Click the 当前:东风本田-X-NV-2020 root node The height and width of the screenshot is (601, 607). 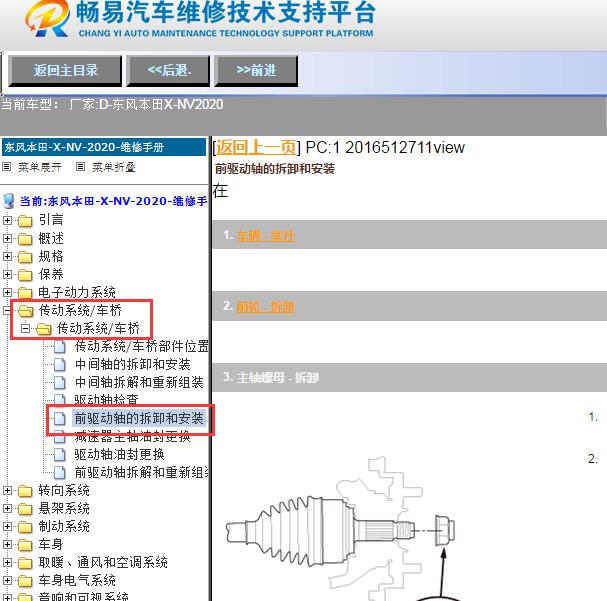(x=113, y=201)
